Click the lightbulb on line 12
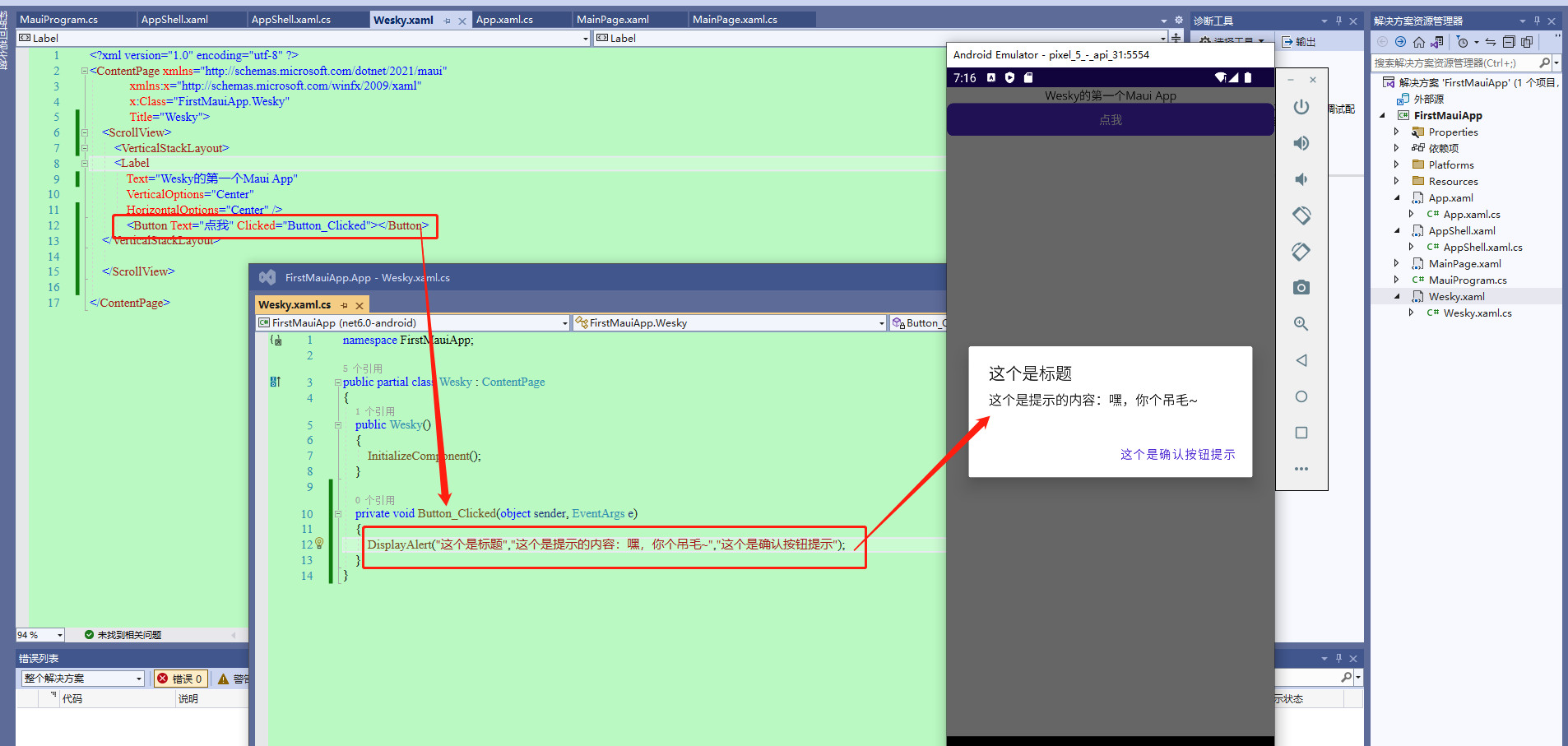This screenshot has height=746, width=1568. pos(319,544)
